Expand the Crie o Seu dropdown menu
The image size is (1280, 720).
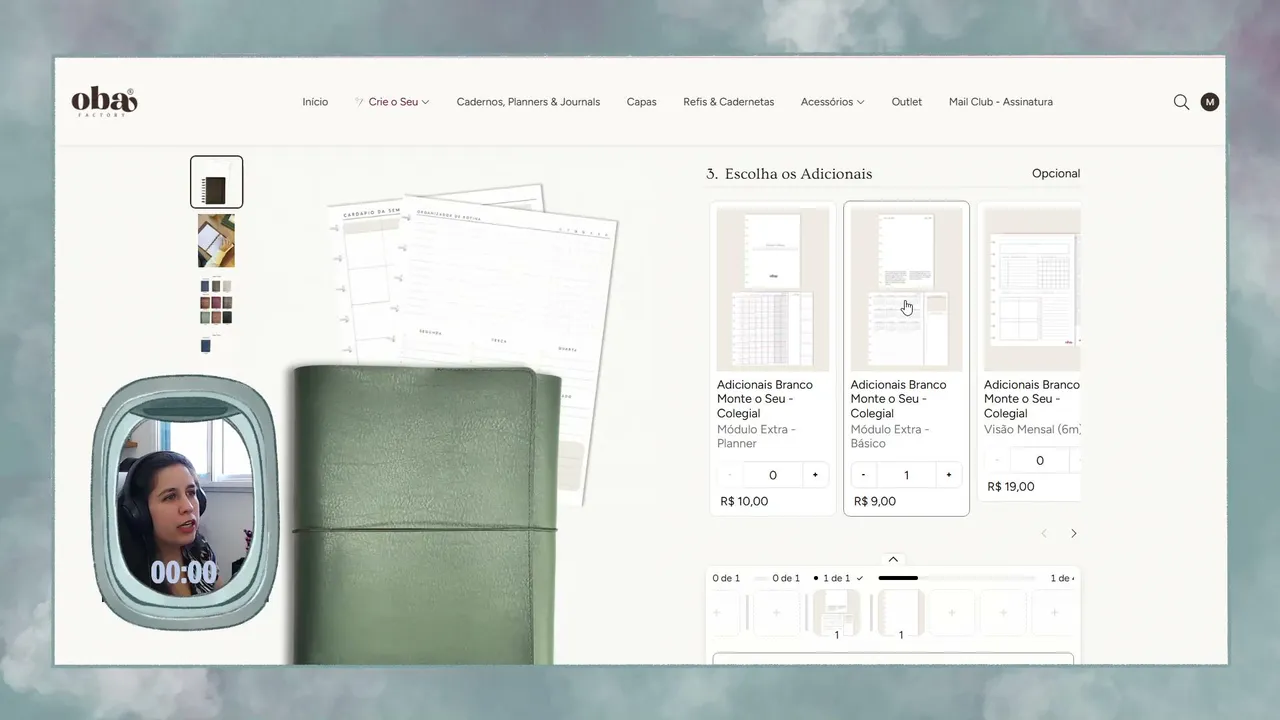(392, 102)
